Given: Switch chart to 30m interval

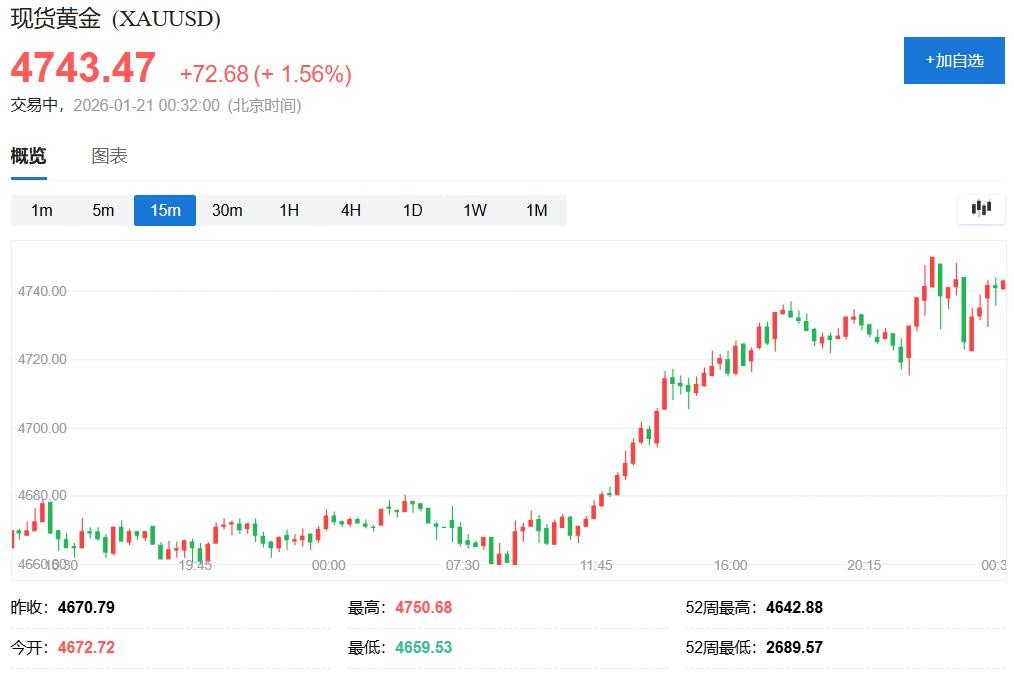Looking at the screenshot, I should (x=227, y=210).
